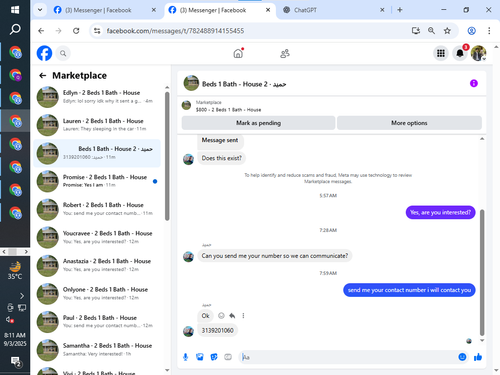Screen dimensions: 500x375
Task: View site information icon in address bar
Action: coord(97,31)
